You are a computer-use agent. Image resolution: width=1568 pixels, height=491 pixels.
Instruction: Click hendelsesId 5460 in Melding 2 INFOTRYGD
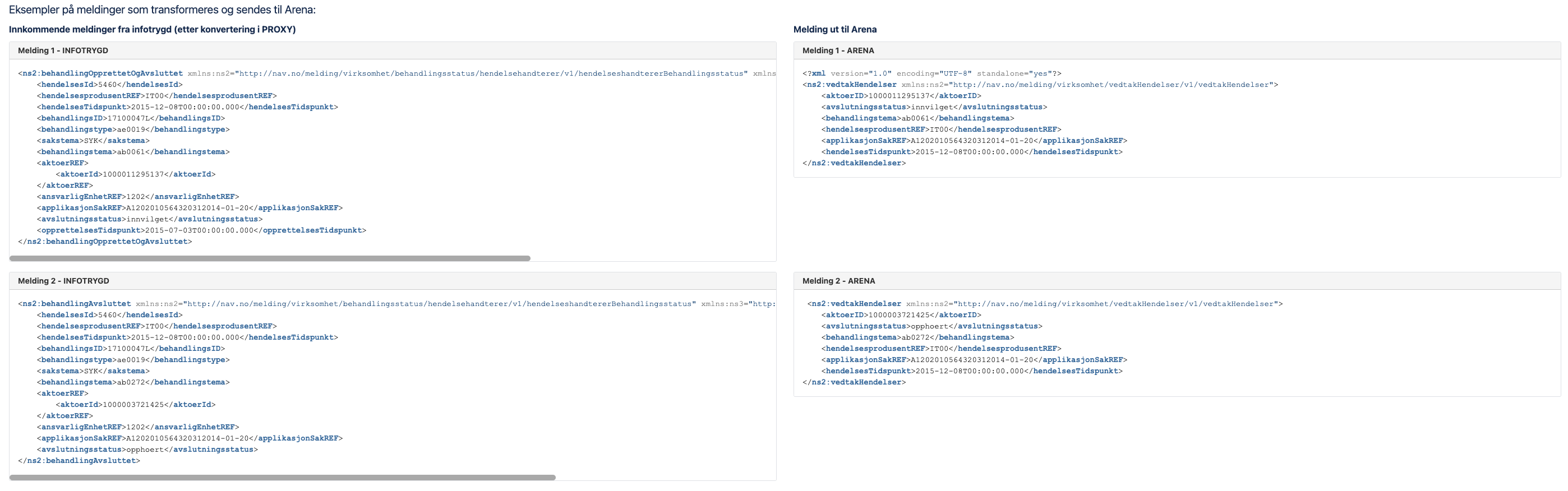tap(109, 315)
